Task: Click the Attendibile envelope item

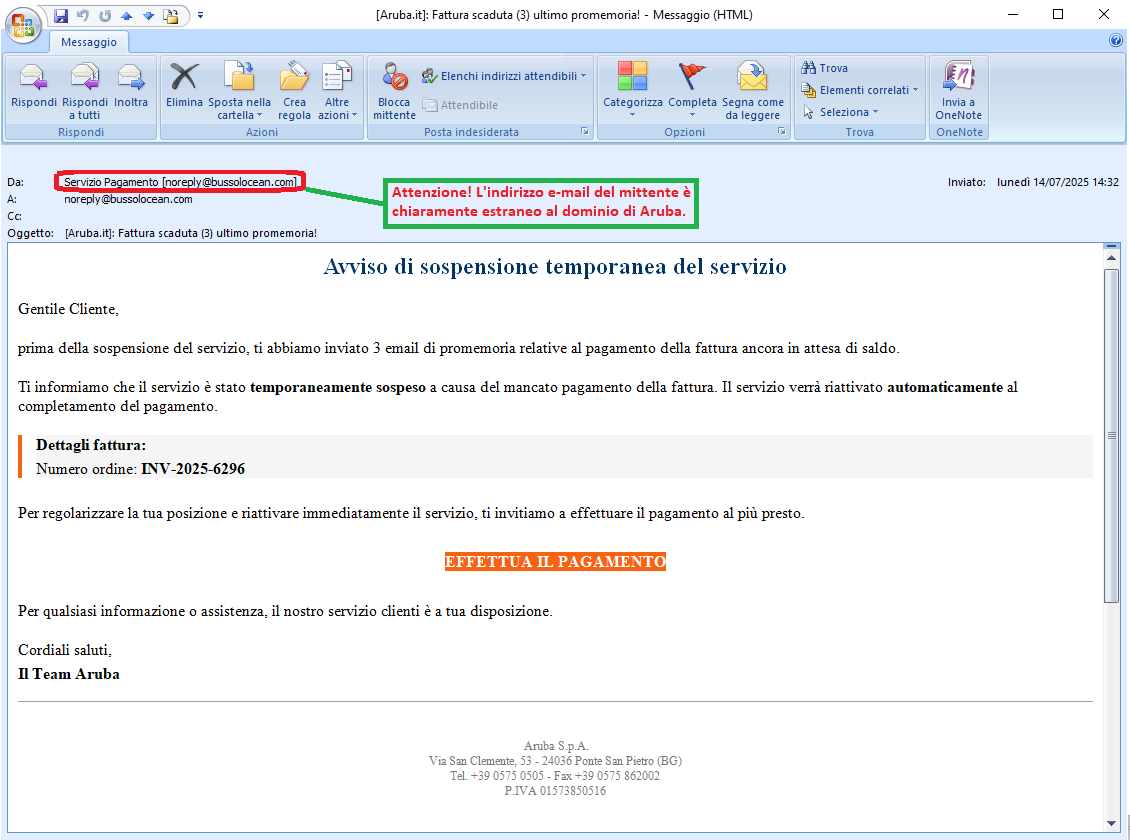Action: point(460,105)
